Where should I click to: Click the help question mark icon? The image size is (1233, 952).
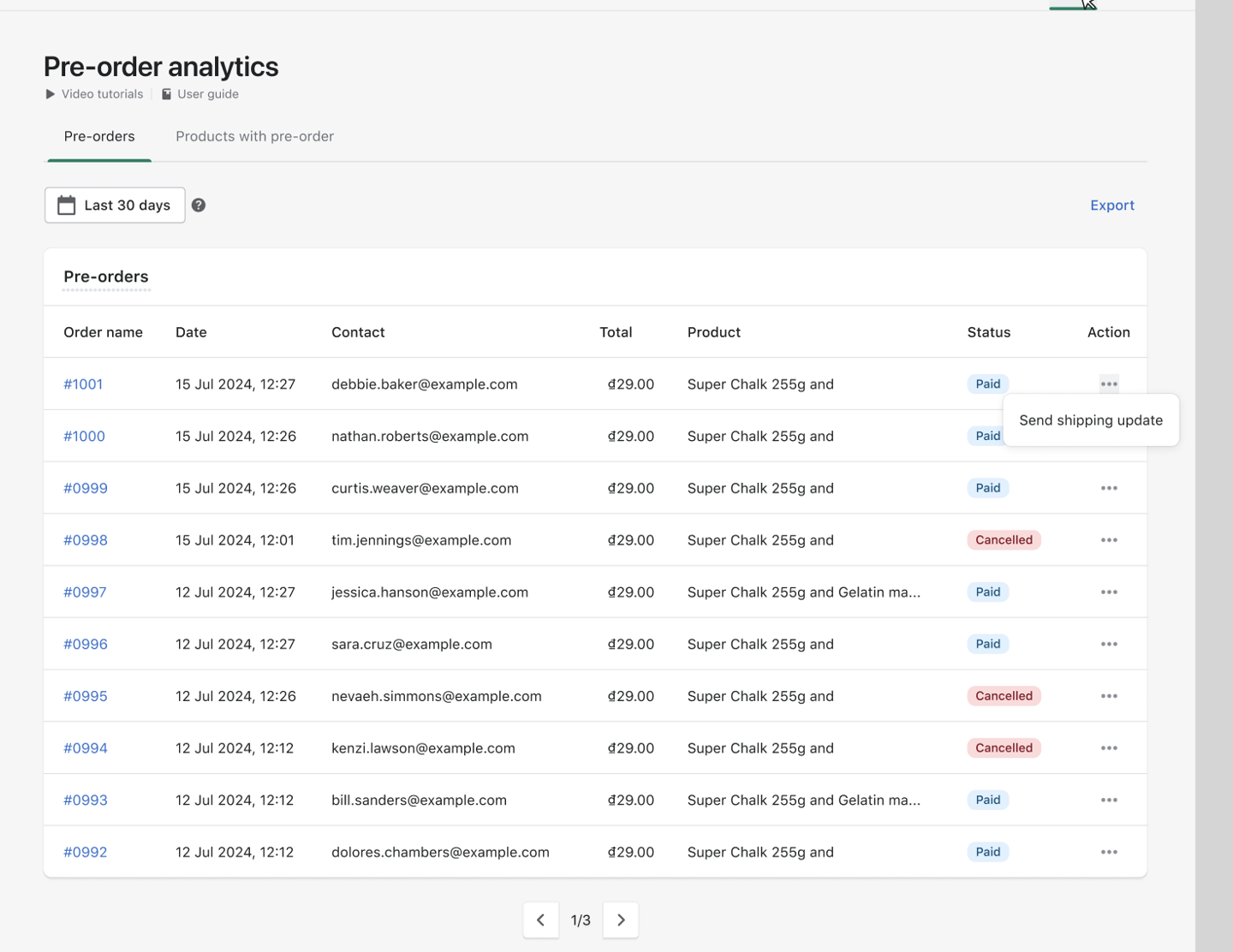199,205
